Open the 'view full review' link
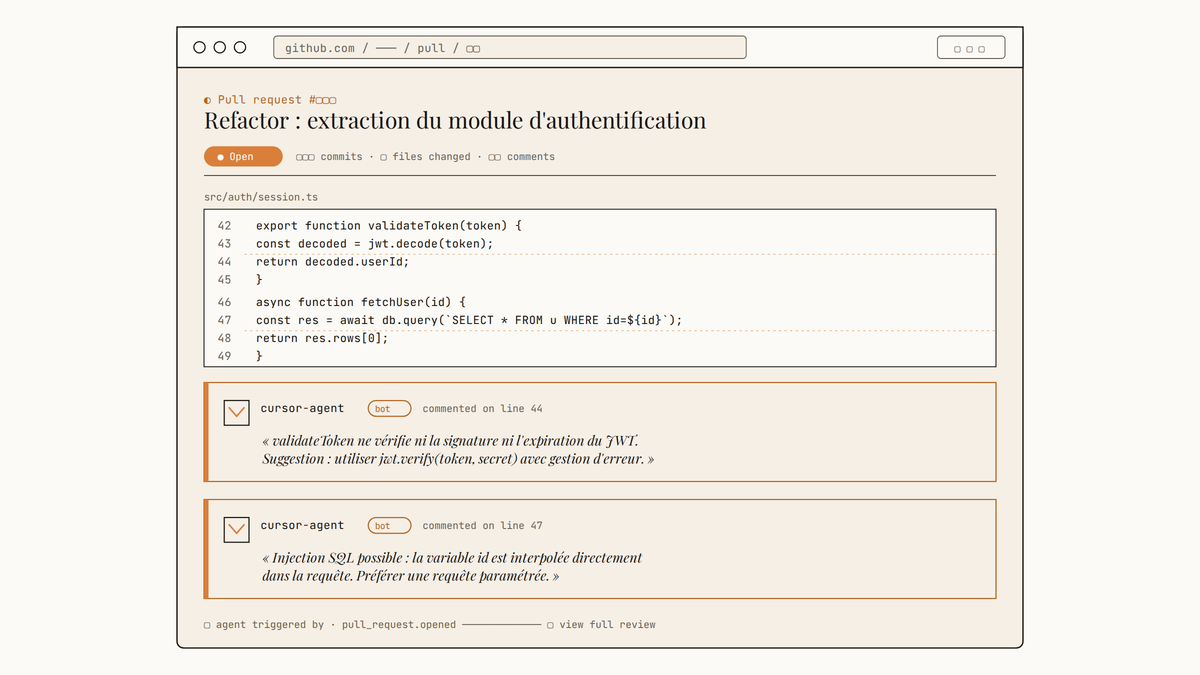Image resolution: width=1200 pixels, height=675 pixels. 608,625
